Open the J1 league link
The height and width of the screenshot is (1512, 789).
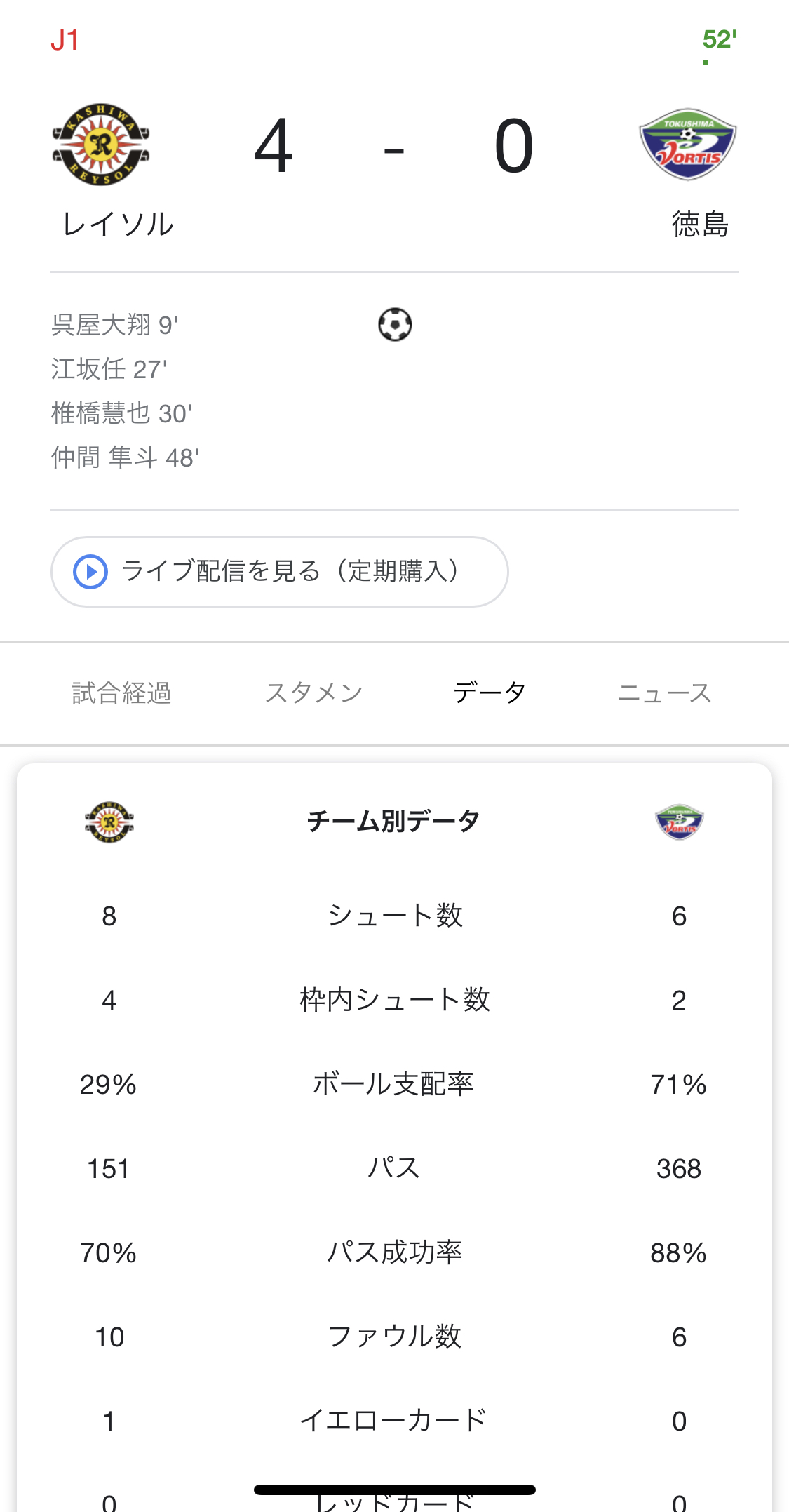point(65,41)
